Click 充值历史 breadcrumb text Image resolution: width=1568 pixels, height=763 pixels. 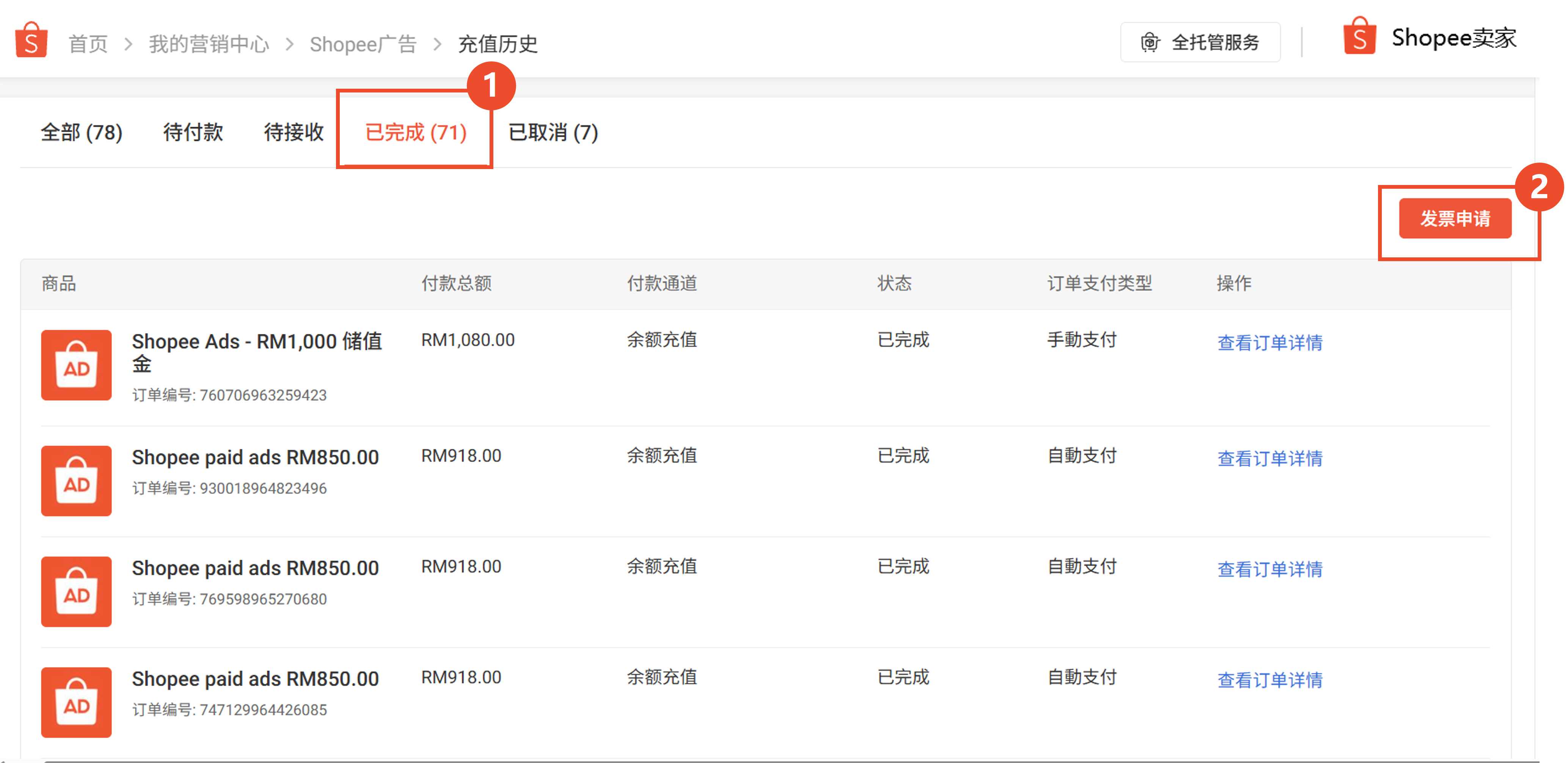click(x=497, y=44)
